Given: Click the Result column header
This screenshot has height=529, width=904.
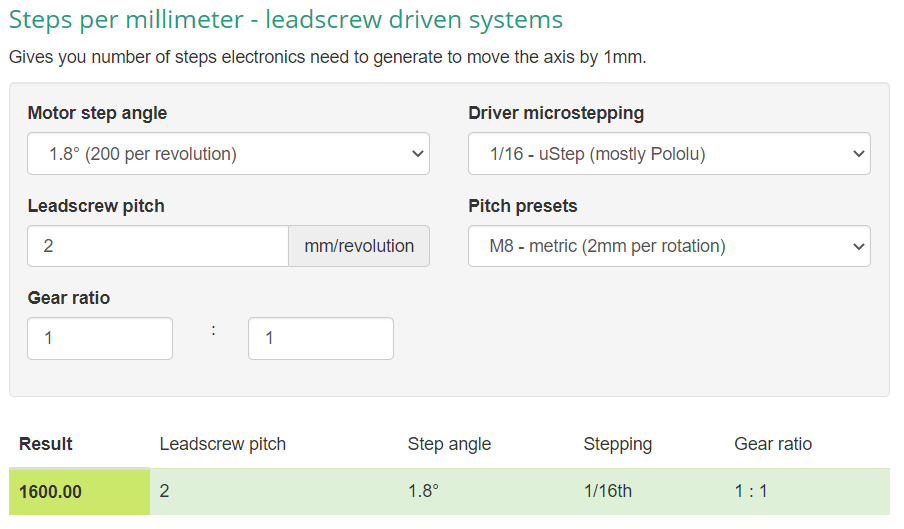Looking at the screenshot, I should (46, 444).
